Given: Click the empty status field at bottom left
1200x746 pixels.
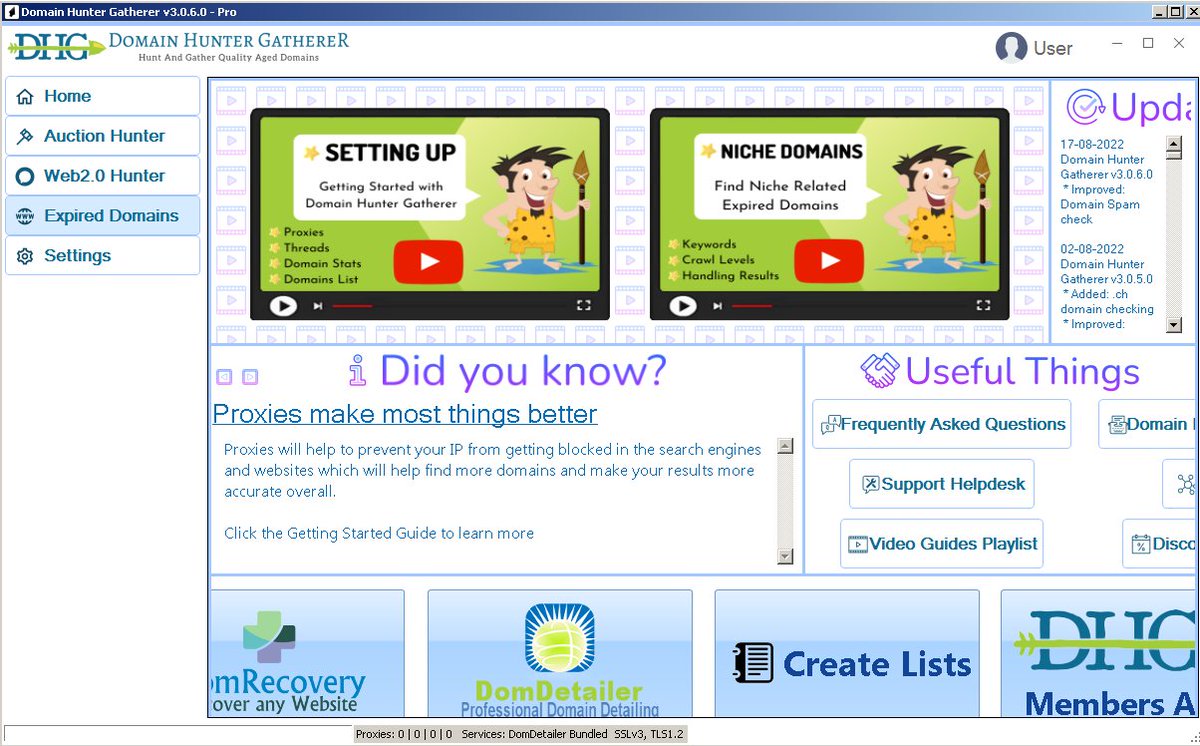Looking at the screenshot, I should (178, 734).
